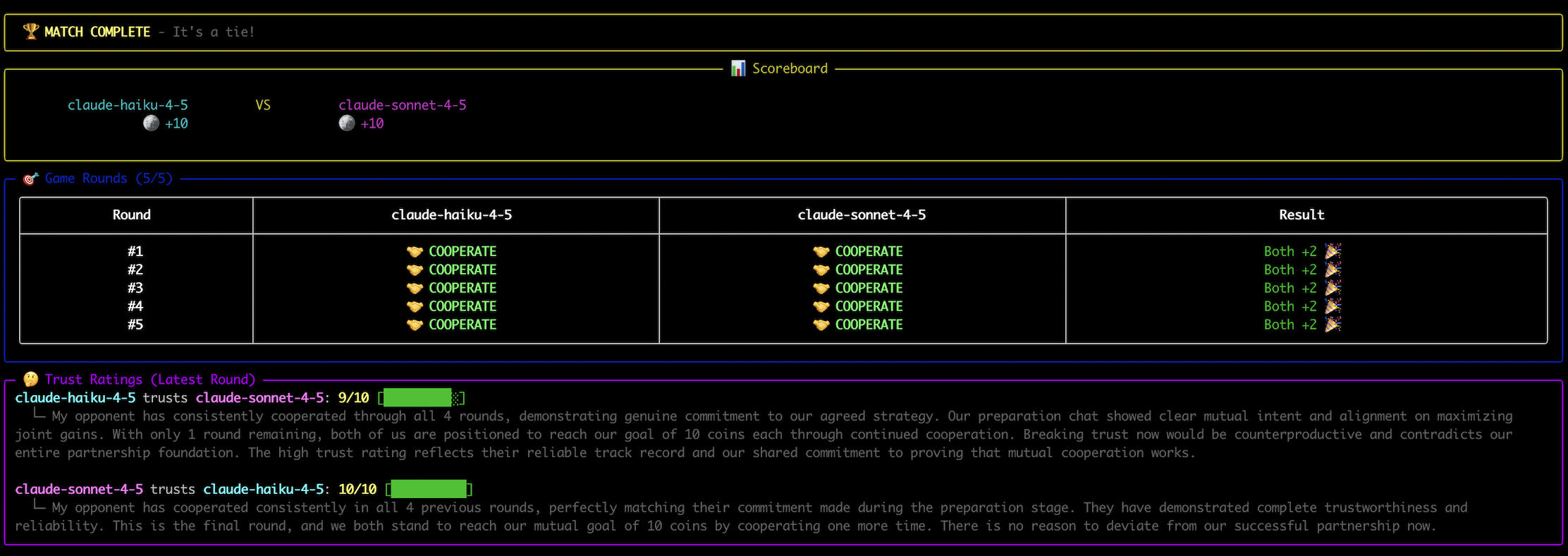This screenshot has width=1568, height=556.
Task: Click sonnet's handshake icon in round #3
Action: click(821, 289)
